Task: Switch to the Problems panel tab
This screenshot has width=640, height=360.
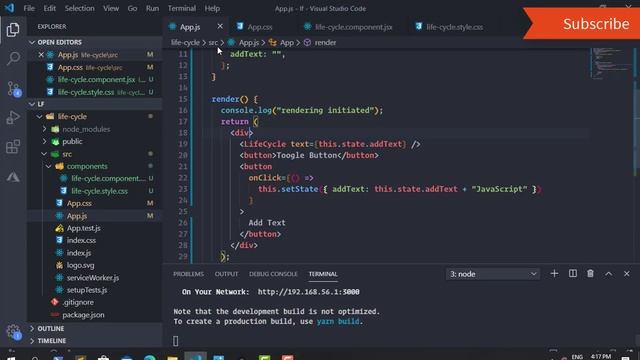Action: tap(188, 274)
